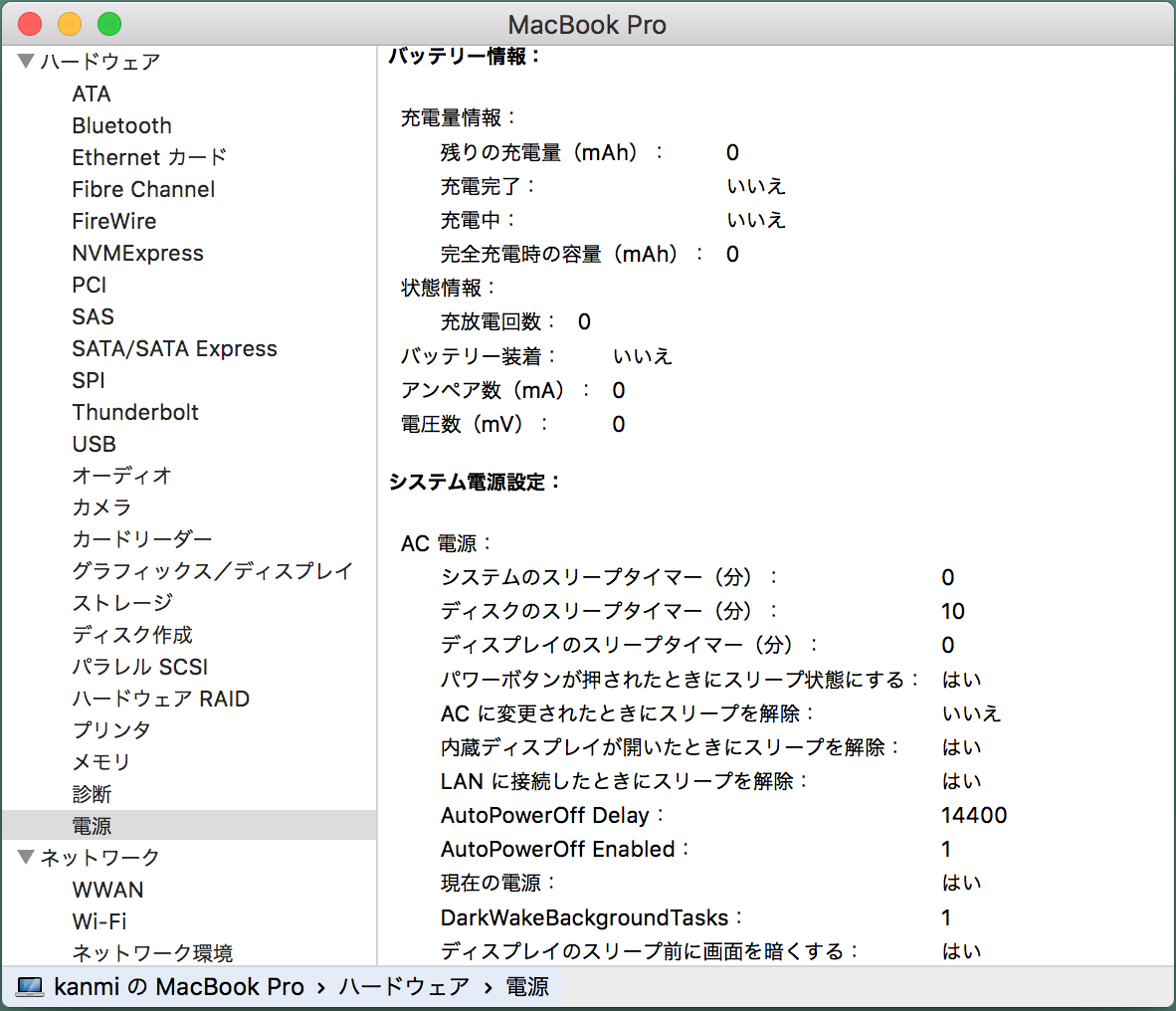
Task: Click the 電圧数（mV） label
Action: click(474, 425)
